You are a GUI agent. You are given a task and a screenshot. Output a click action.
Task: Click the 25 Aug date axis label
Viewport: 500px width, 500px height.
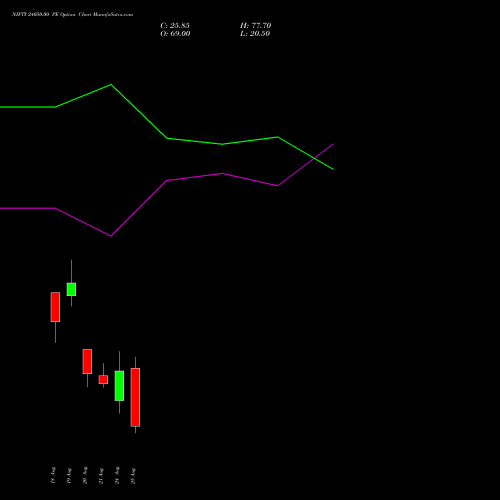[x=133, y=475]
